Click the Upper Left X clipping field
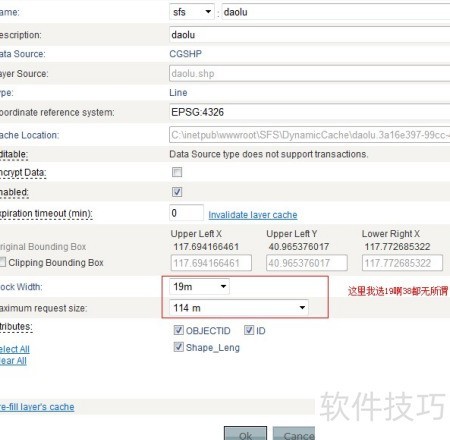The width and height of the screenshot is (450, 440). tap(211, 263)
